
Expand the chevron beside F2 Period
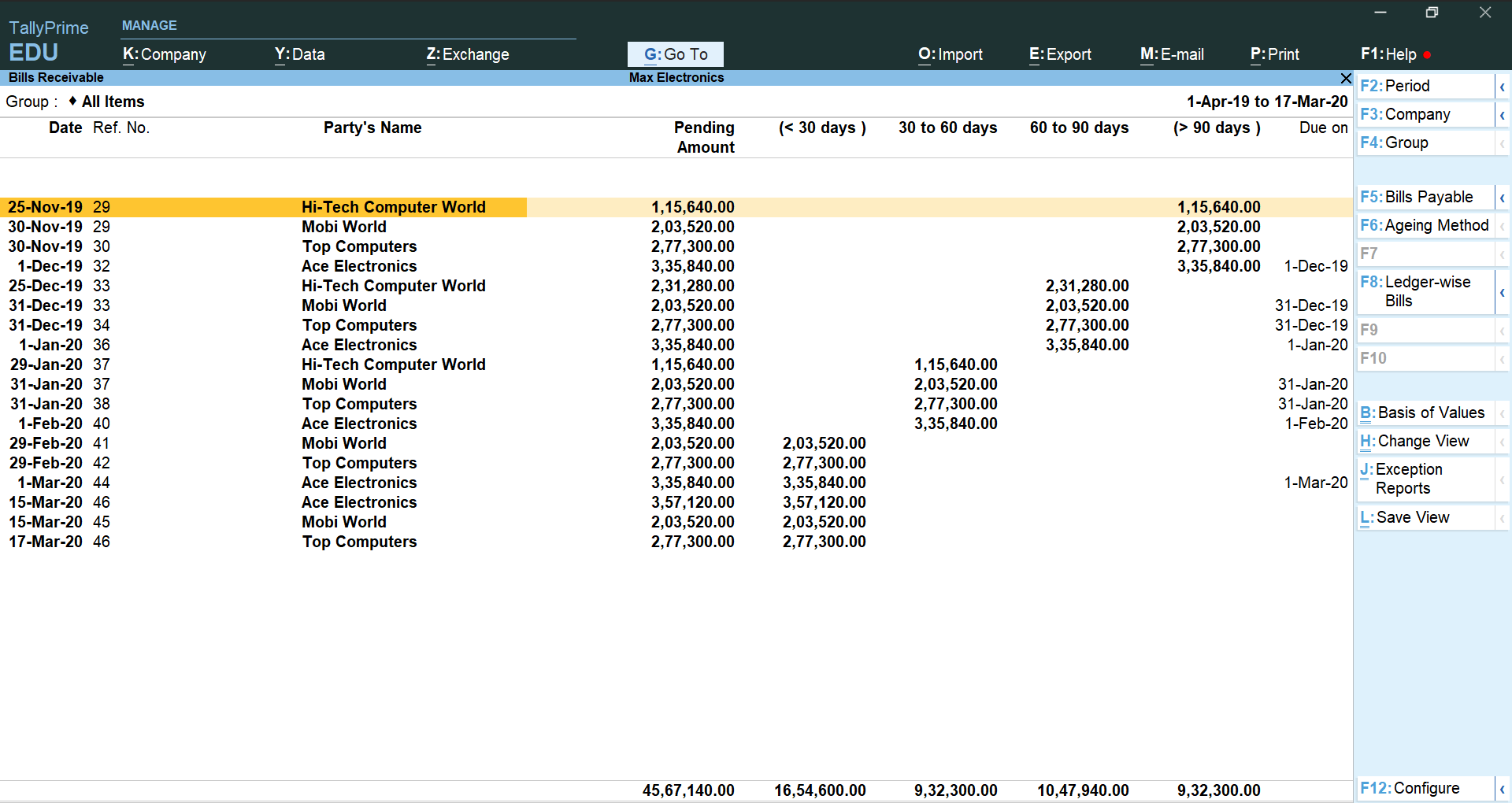(1502, 87)
